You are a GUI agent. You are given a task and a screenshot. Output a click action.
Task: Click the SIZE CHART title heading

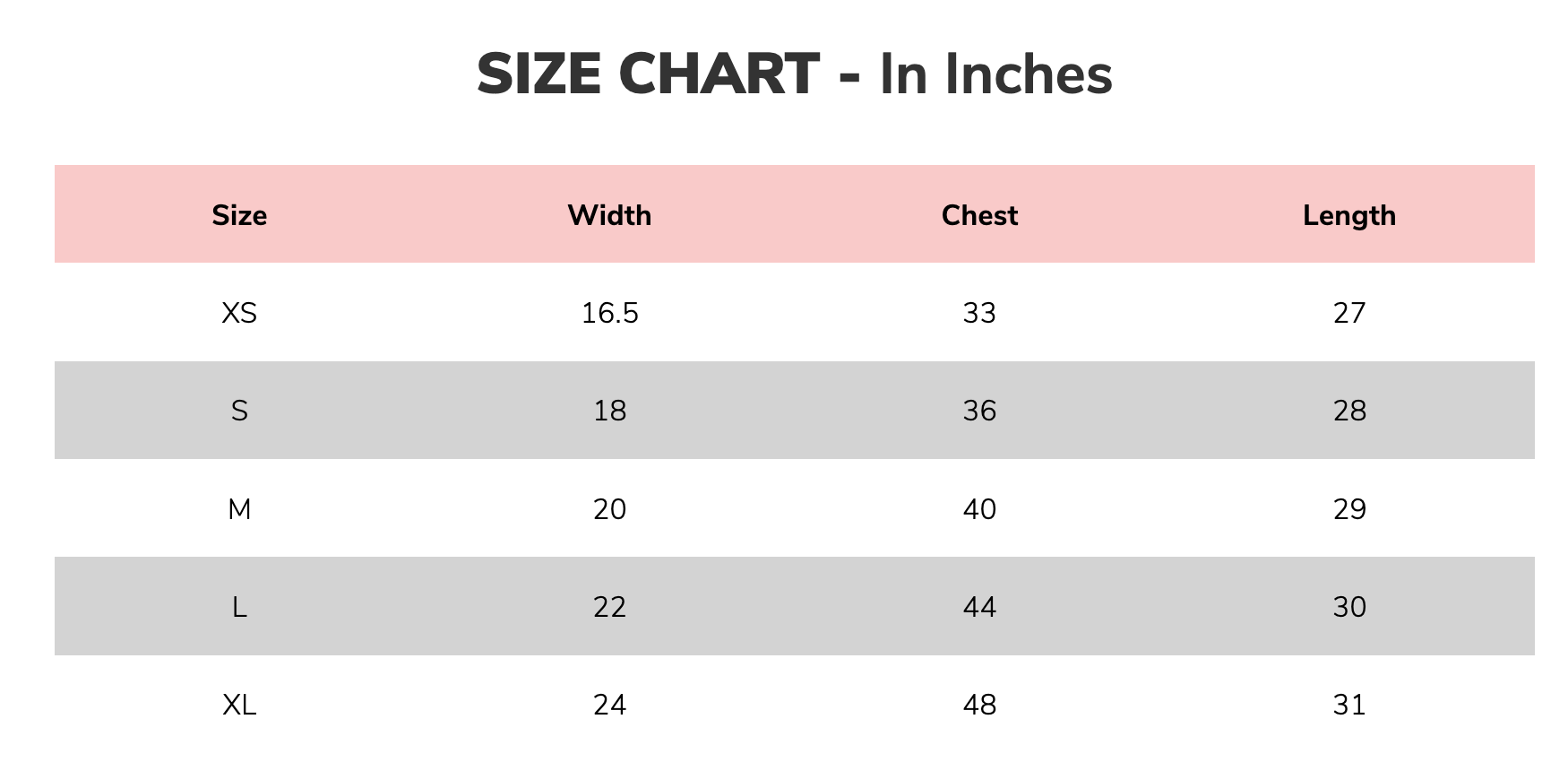[x=794, y=74]
